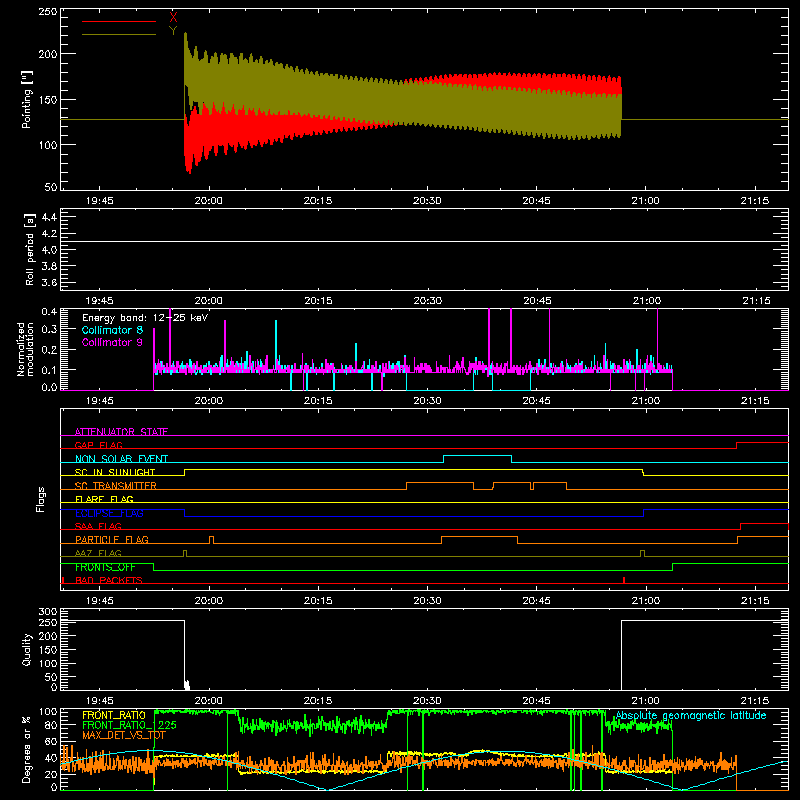
Task: Click the GAP_FLAG label
Action: [98, 445]
